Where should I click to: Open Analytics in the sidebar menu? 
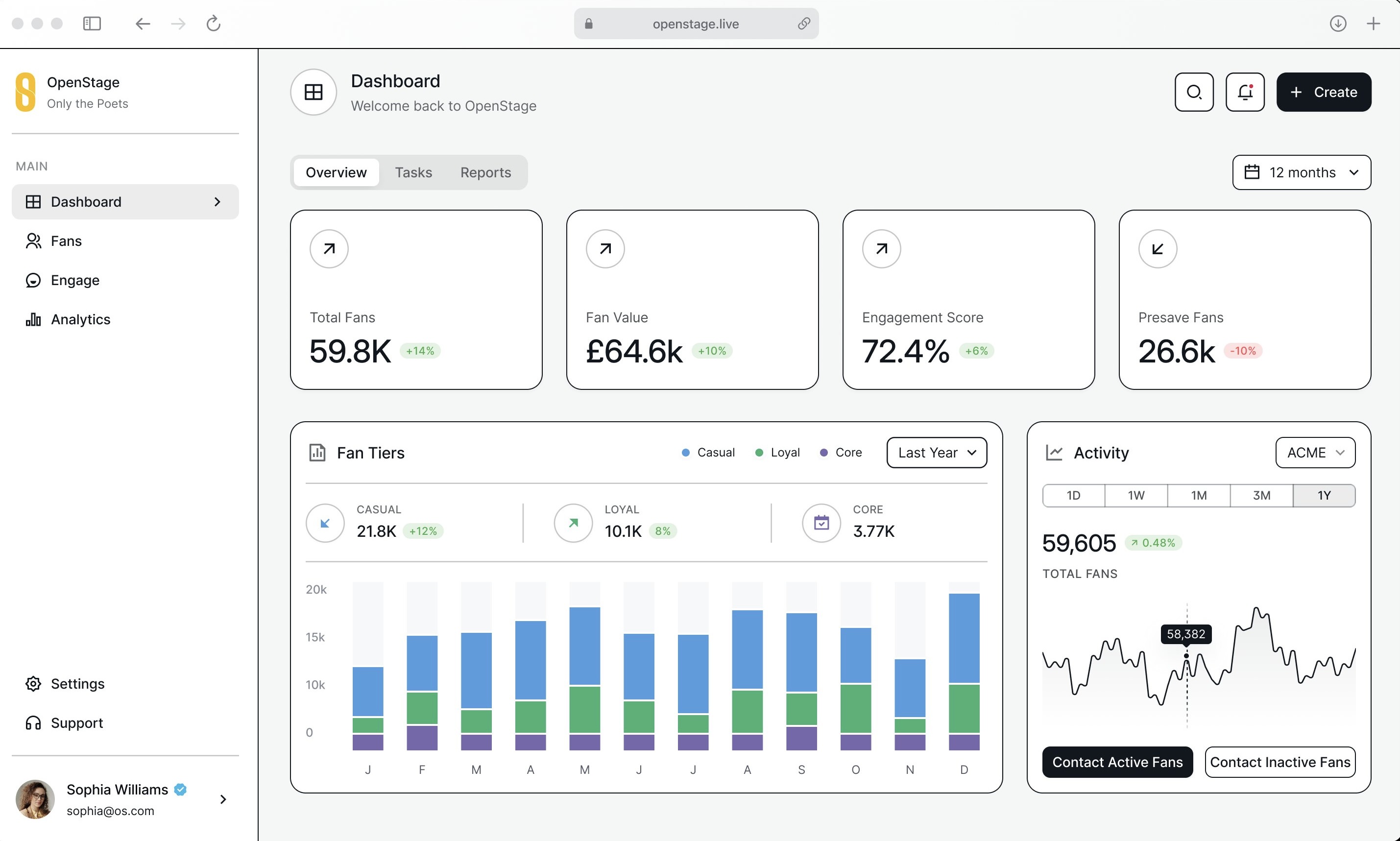coord(125,319)
